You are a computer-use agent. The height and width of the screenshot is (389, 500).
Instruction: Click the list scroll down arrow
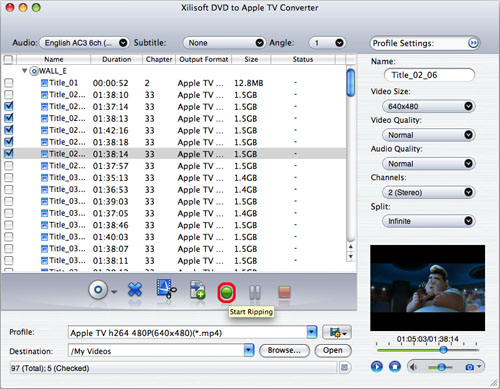point(350,256)
